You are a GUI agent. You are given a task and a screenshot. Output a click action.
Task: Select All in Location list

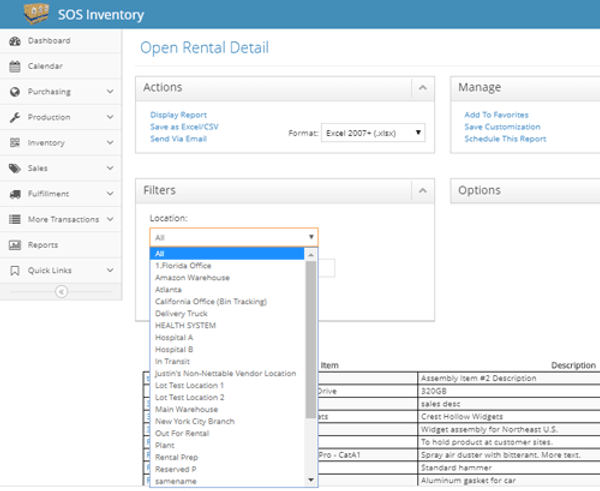pyautogui.click(x=227, y=253)
